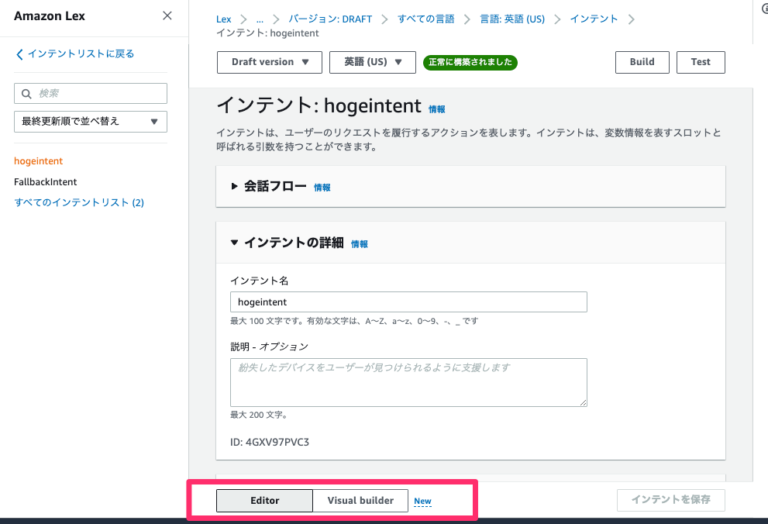Collapse the インテントの詳細 section

tap(234, 242)
